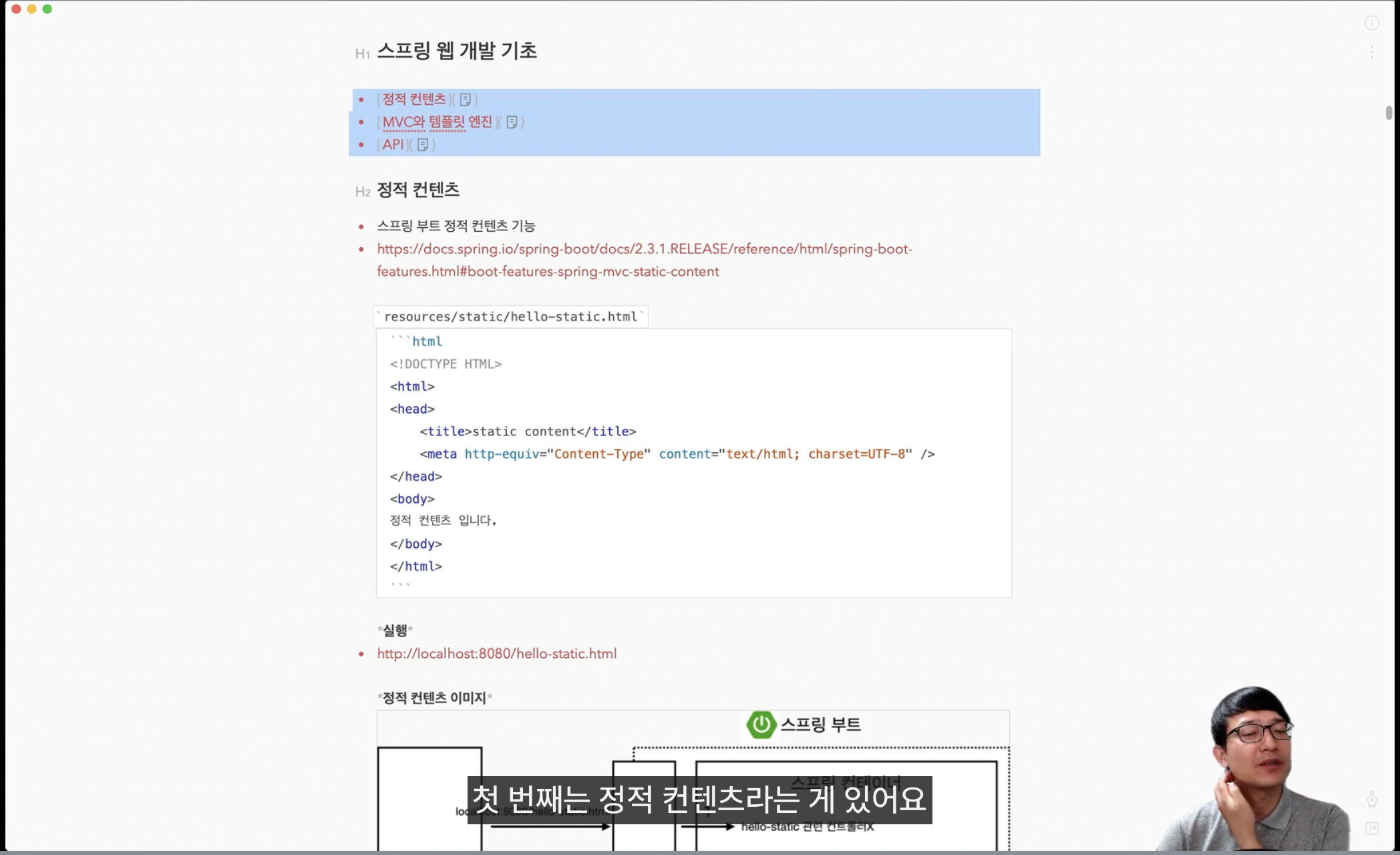Click the <title>static content</title> line
Image resolution: width=1400 pixels, height=855 pixels.
(x=528, y=432)
